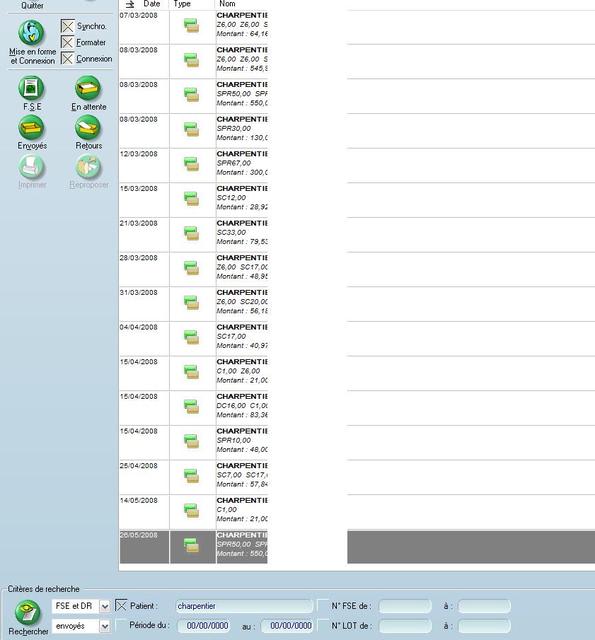Open the Envoyés folder icon
Viewport: 595px width, 640px height.
(31, 127)
